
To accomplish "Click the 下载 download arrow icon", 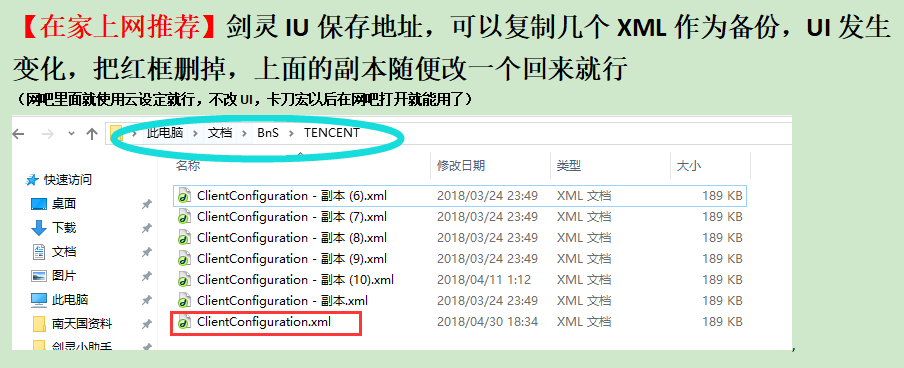I will 39,228.
